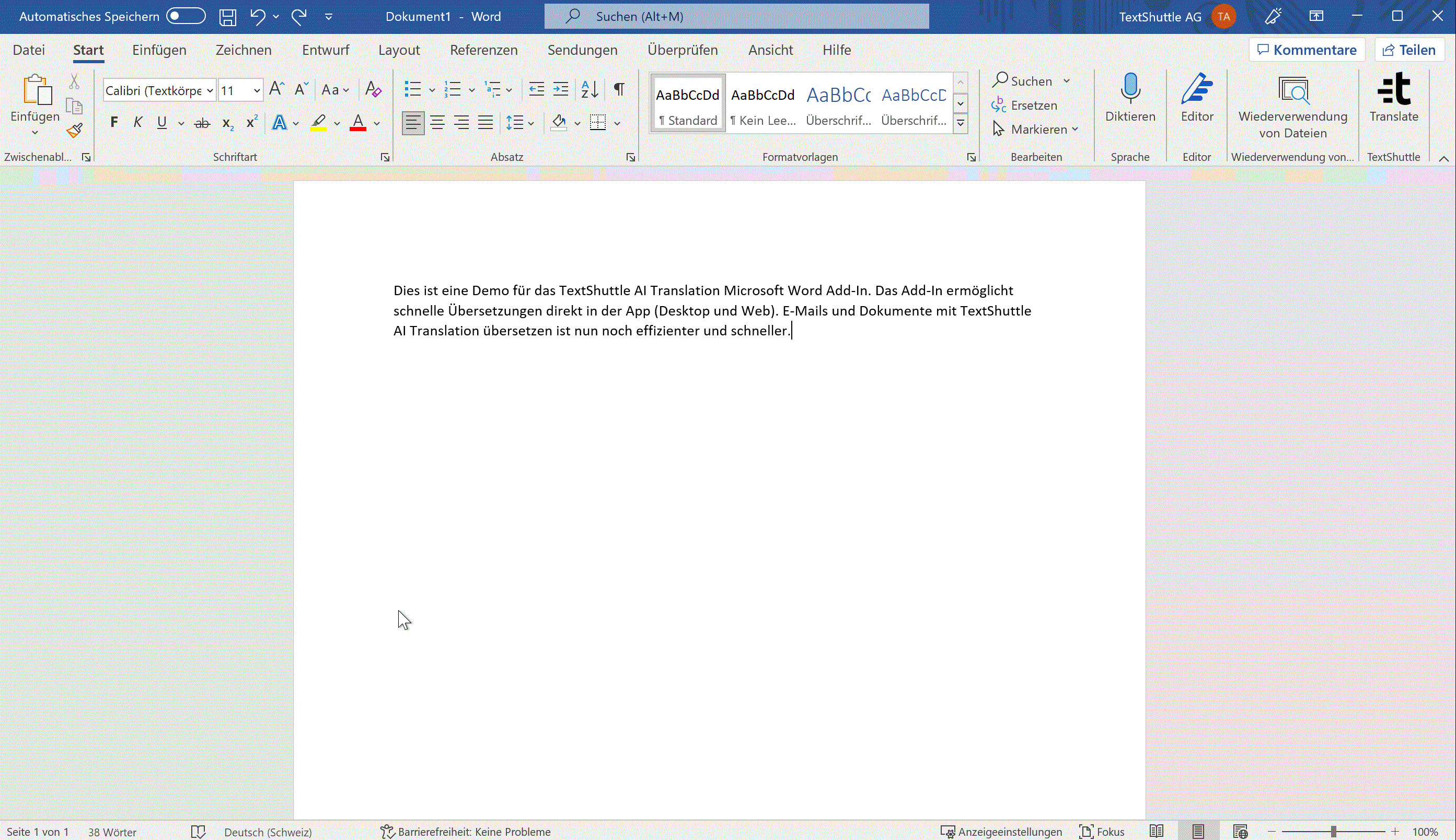Switch to Layout tab
This screenshot has width=1456, height=840.
point(399,50)
